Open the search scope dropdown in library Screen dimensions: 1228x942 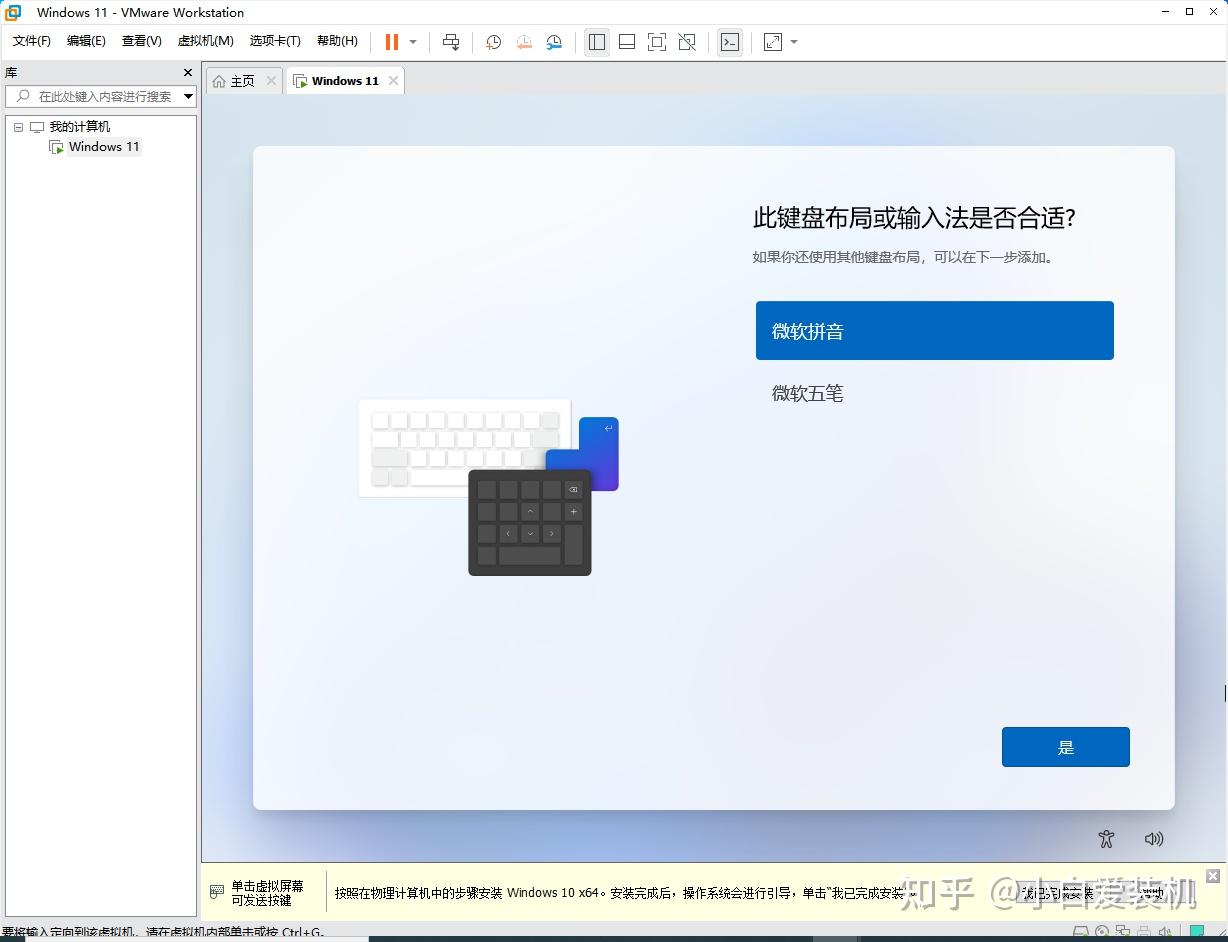[186, 96]
